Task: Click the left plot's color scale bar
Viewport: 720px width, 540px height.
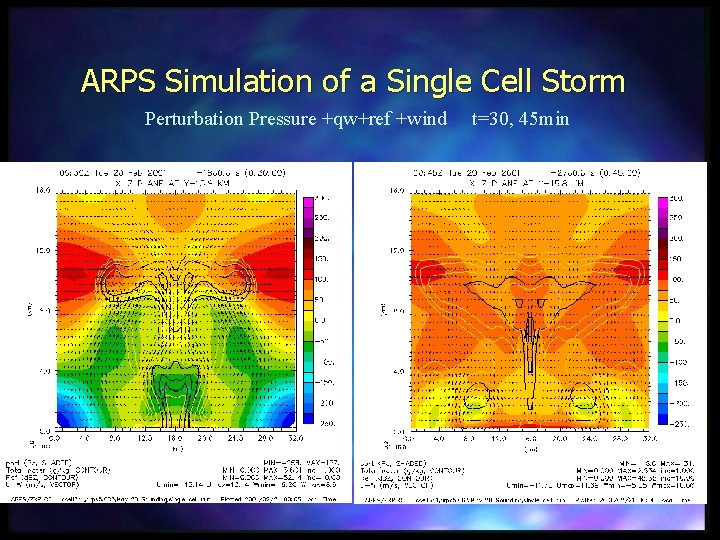Action: (309, 310)
